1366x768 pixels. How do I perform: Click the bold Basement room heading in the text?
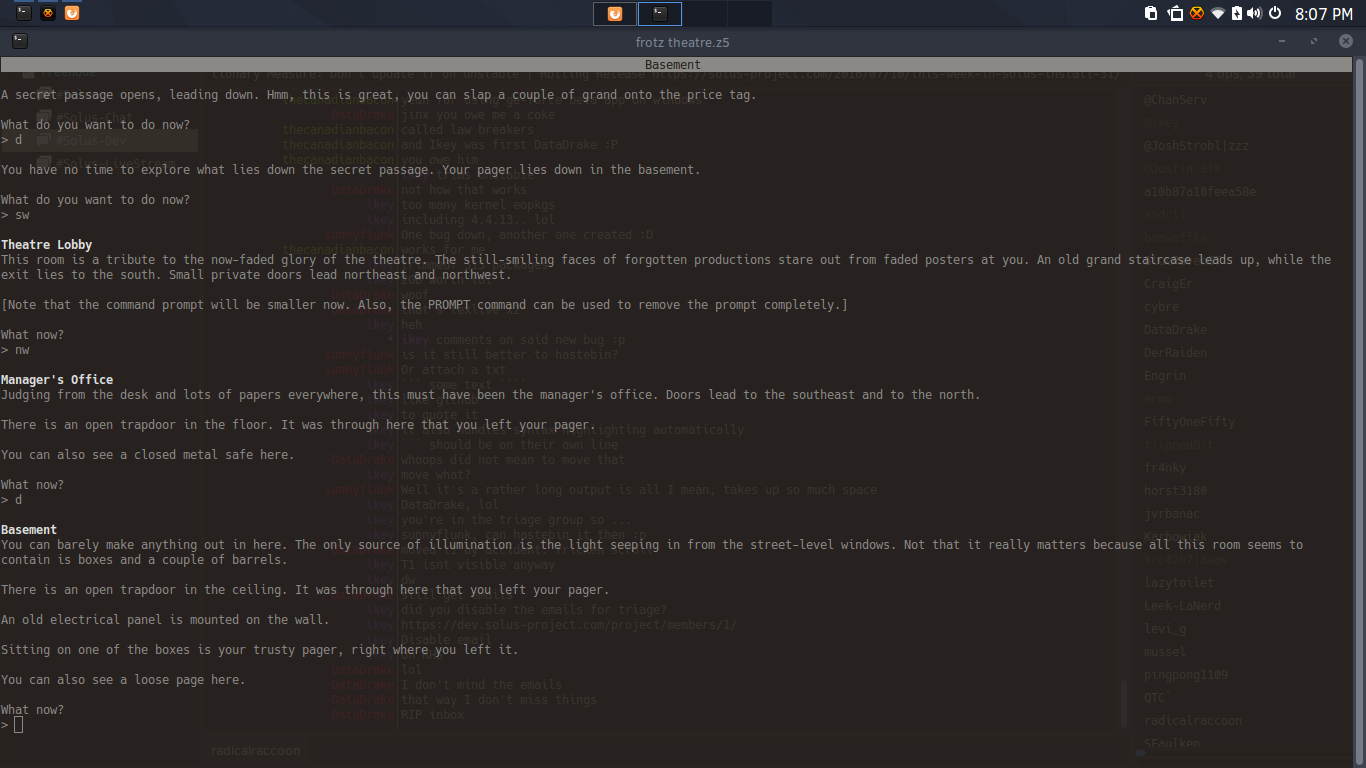coord(29,530)
